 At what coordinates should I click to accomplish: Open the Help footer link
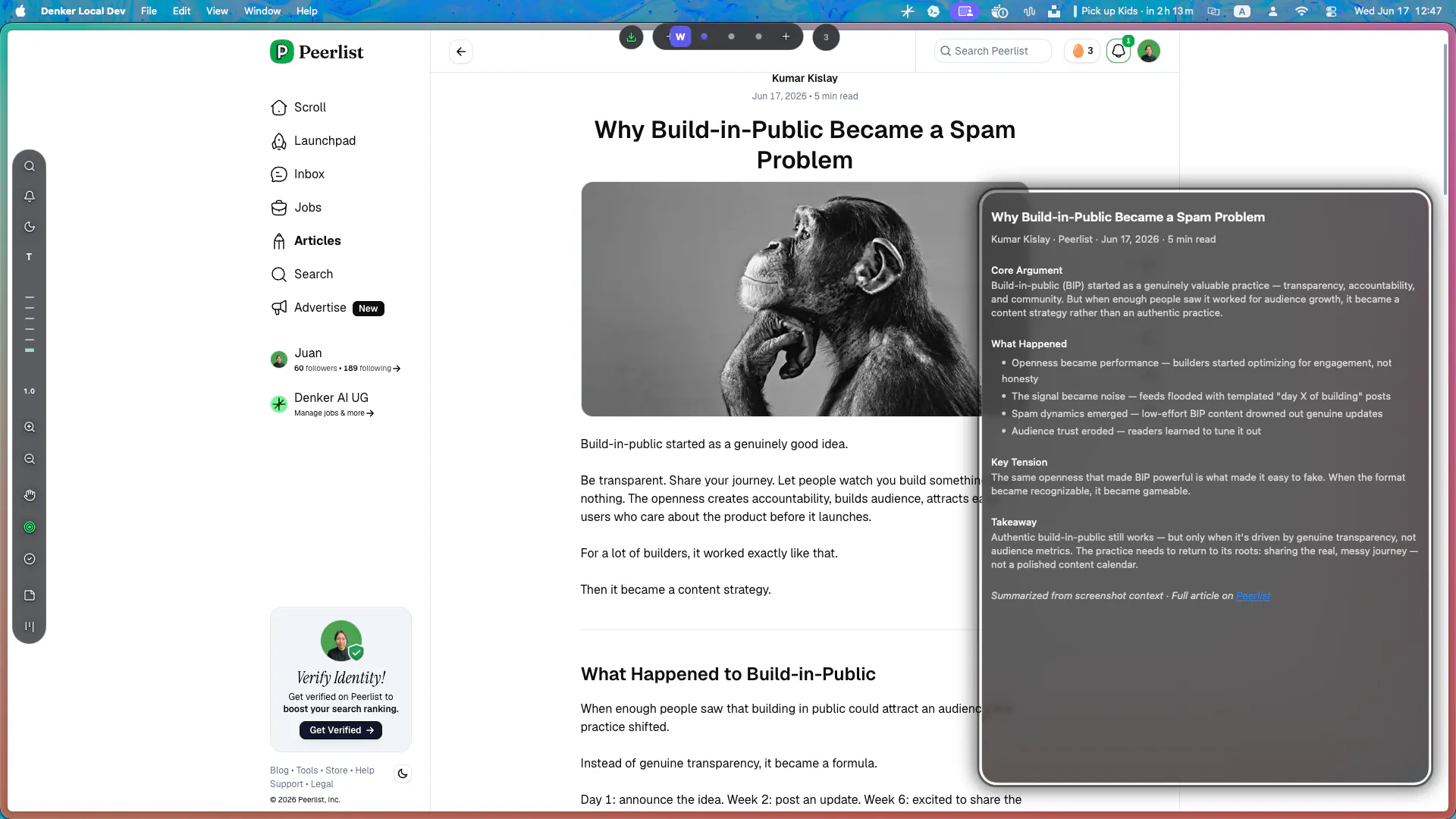point(365,770)
